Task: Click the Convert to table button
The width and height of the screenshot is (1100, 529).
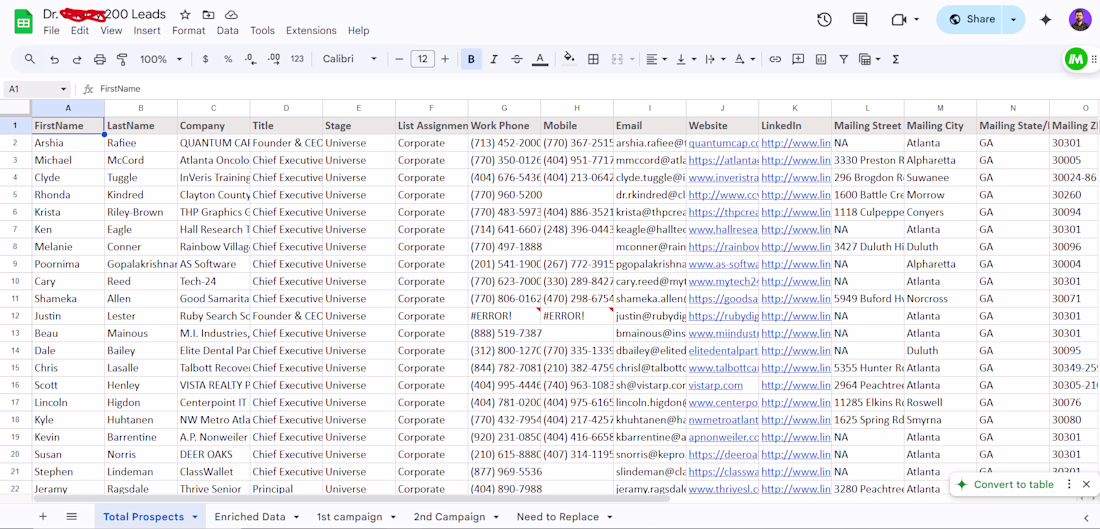Action: pos(1005,484)
